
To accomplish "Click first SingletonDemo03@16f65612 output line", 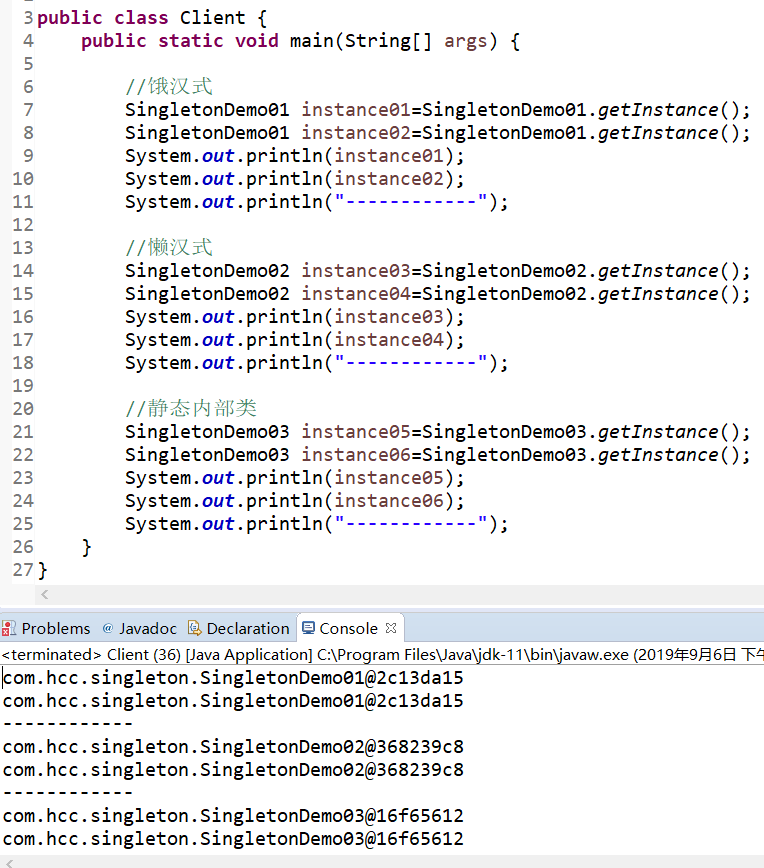I will [233, 816].
